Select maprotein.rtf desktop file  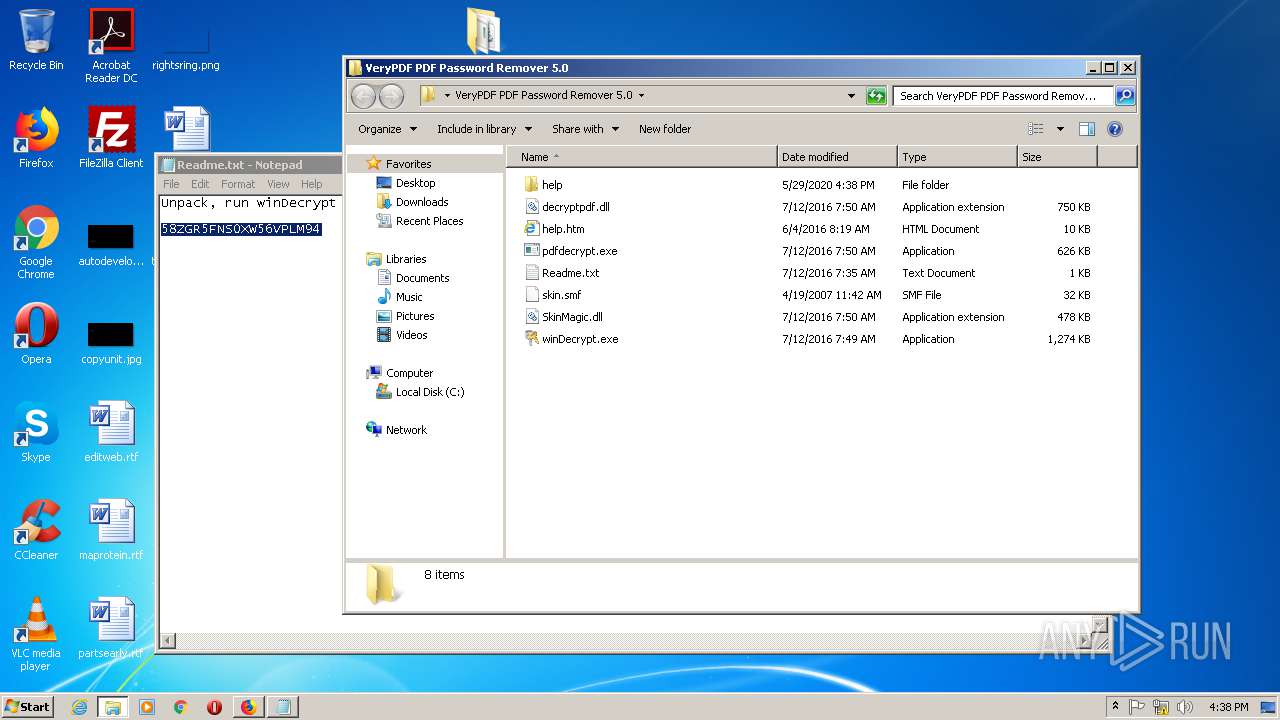pos(111,530)
